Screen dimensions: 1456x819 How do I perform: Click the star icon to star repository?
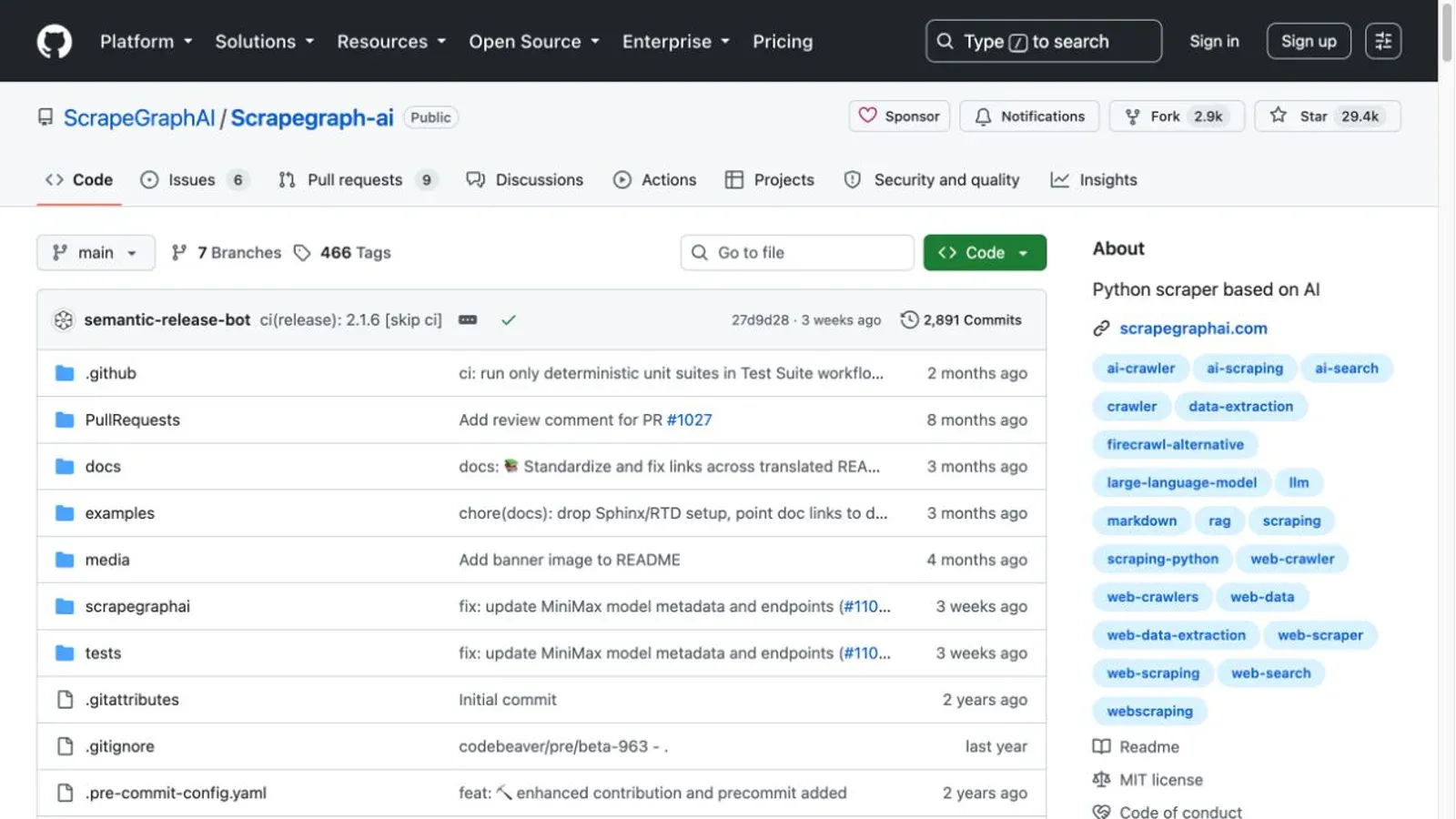pyautogui.click(x=1279, y=116)
